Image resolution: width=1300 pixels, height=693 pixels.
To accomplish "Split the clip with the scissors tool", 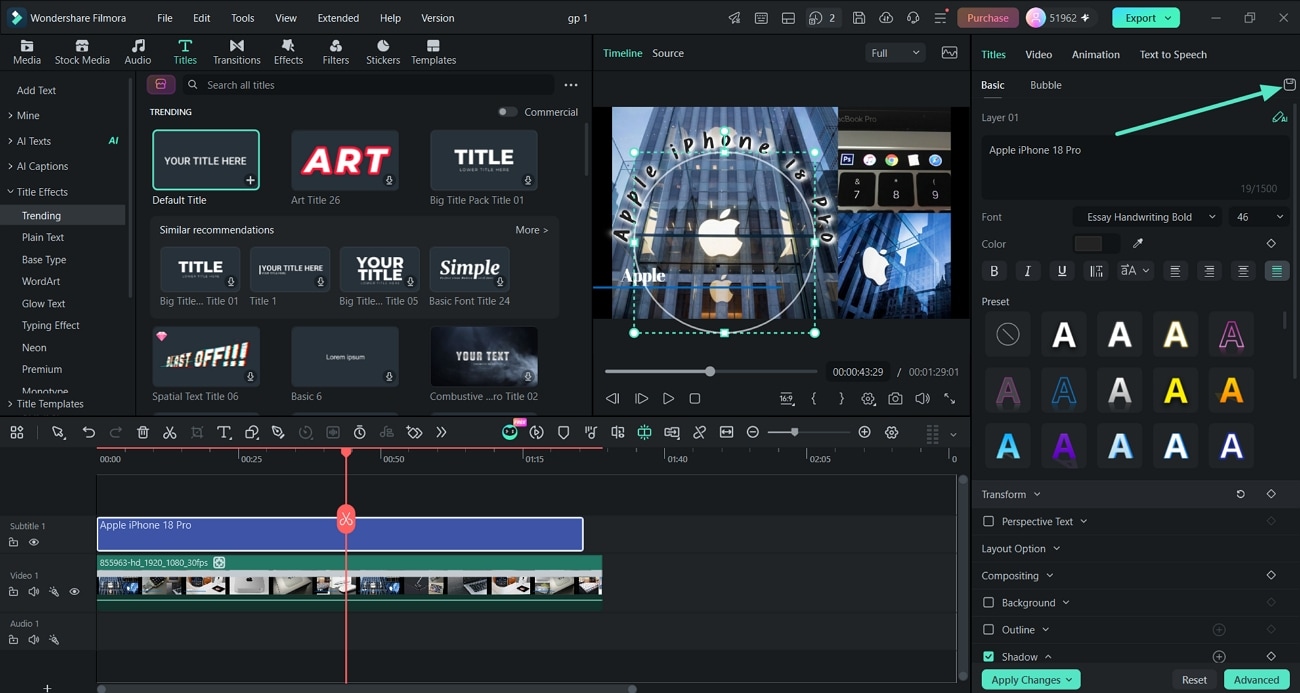I will 170,432.
